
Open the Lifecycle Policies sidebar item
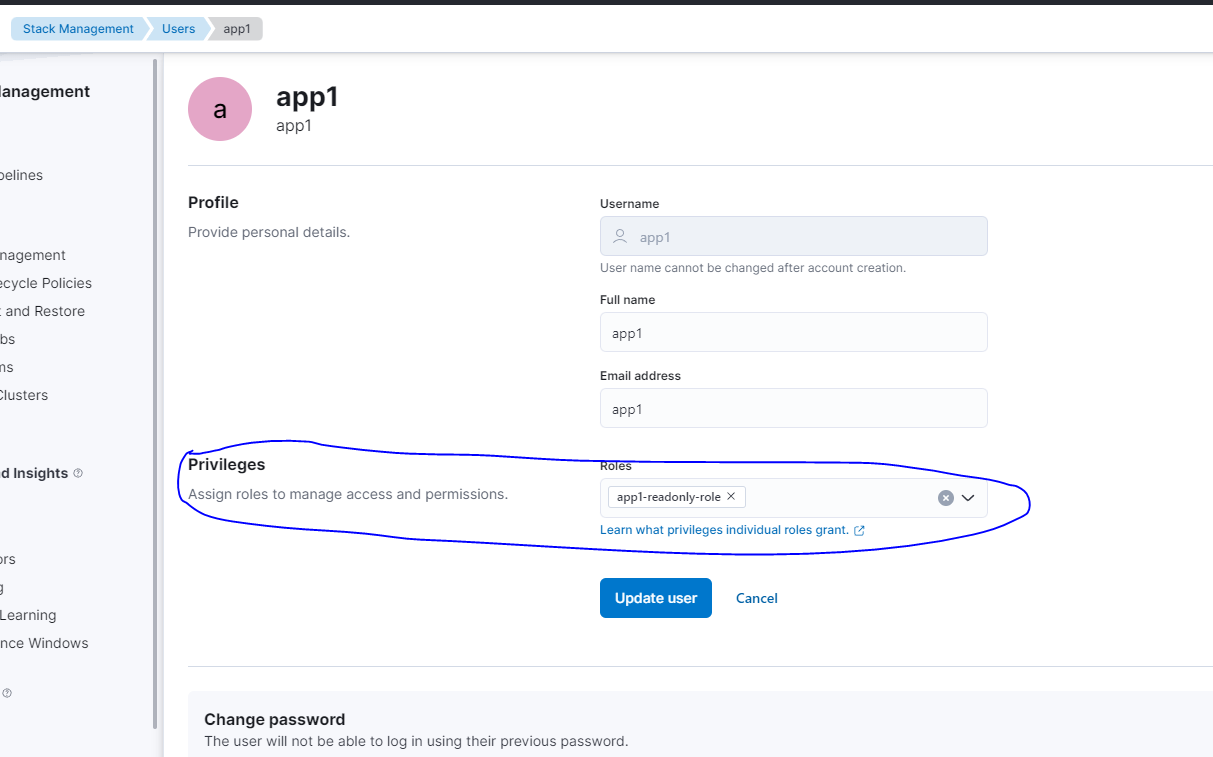point(45,283)
